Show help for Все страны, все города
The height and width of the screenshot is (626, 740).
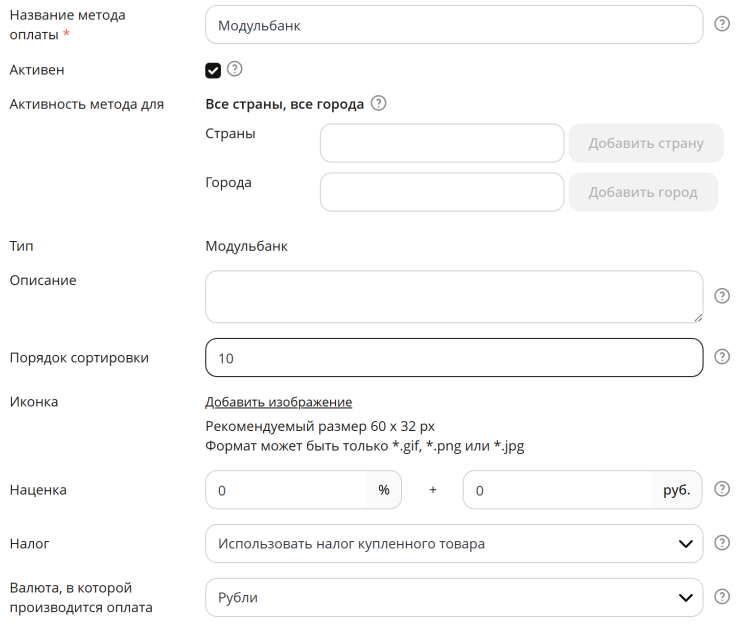click(x=378, y=103)
